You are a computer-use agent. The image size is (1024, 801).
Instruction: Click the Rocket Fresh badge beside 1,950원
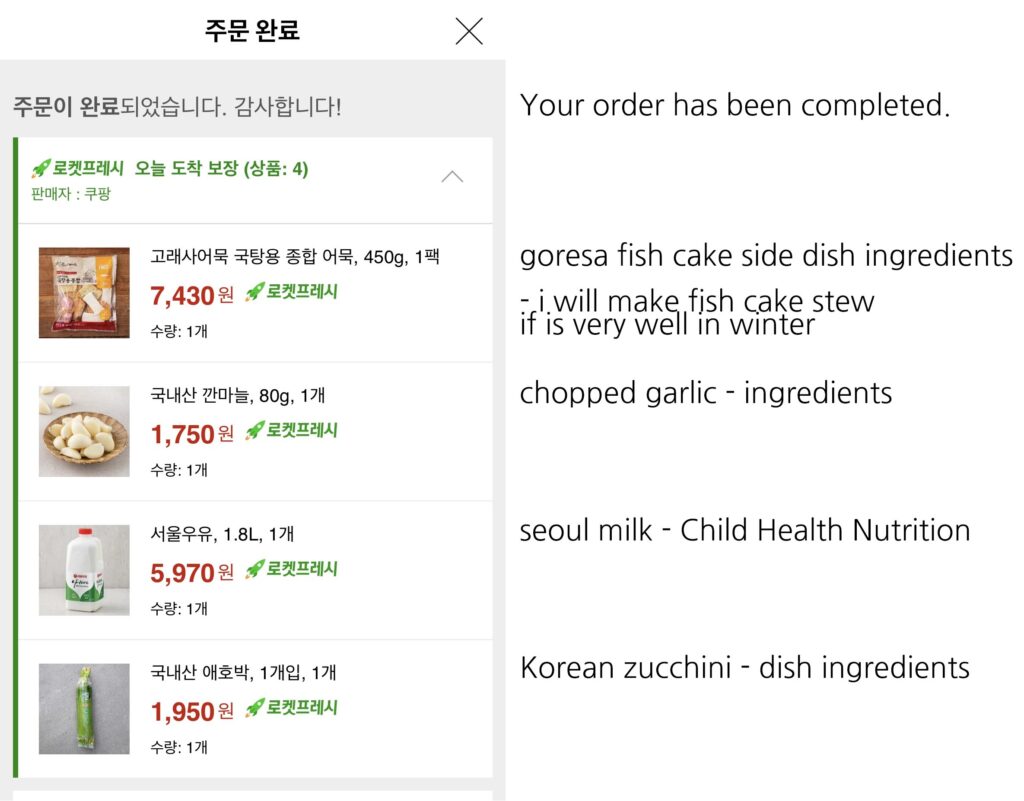tap(291, 708)
